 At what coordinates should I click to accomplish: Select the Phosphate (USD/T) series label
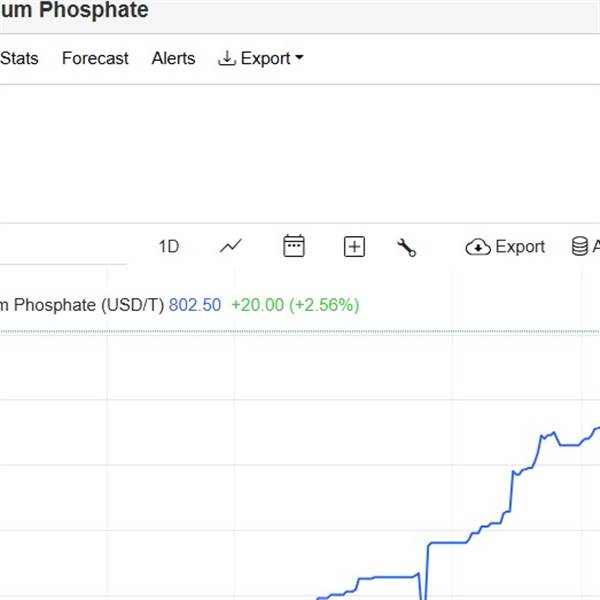pos(89,305)
